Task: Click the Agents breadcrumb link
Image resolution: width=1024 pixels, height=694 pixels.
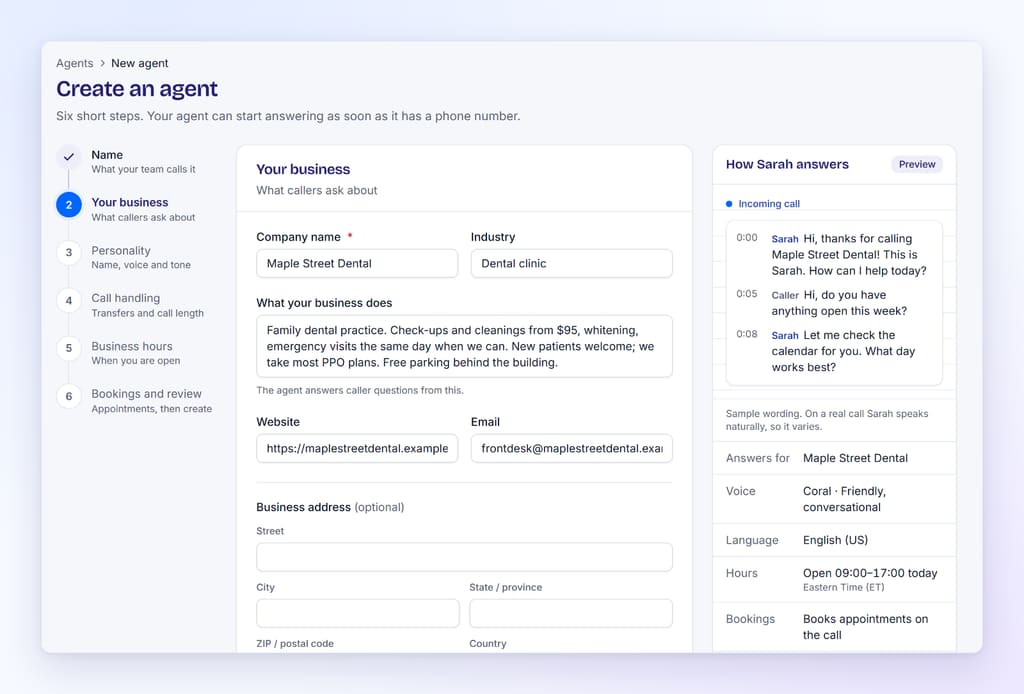Action: [74, 63]
